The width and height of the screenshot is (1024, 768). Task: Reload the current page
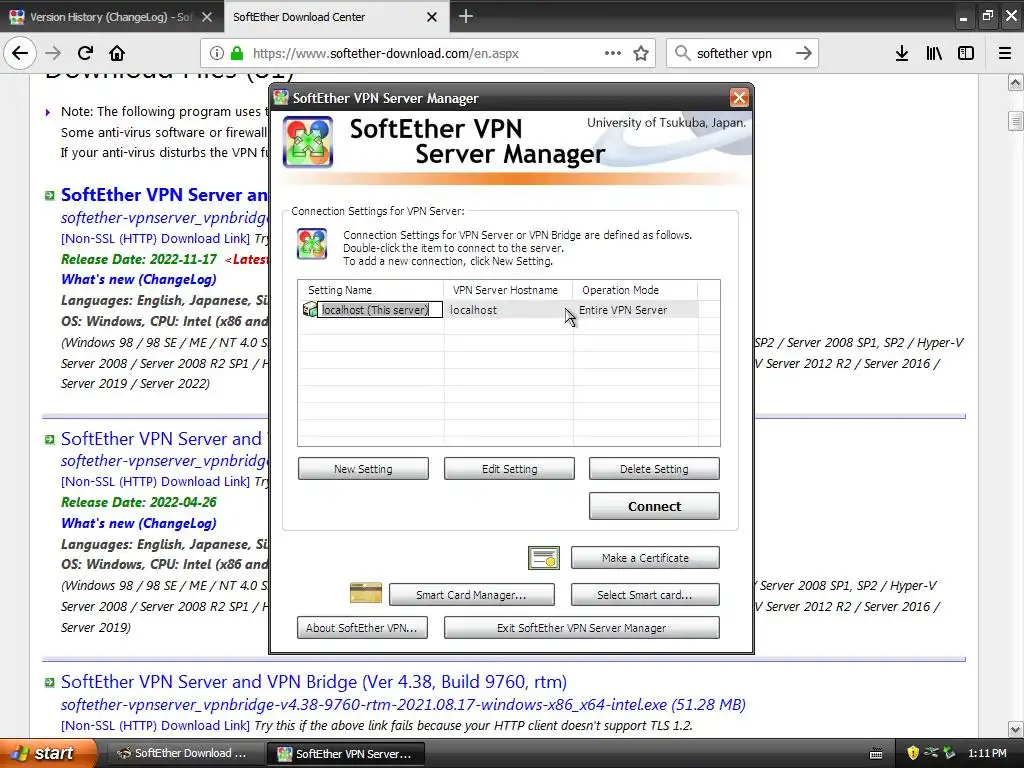85,53
